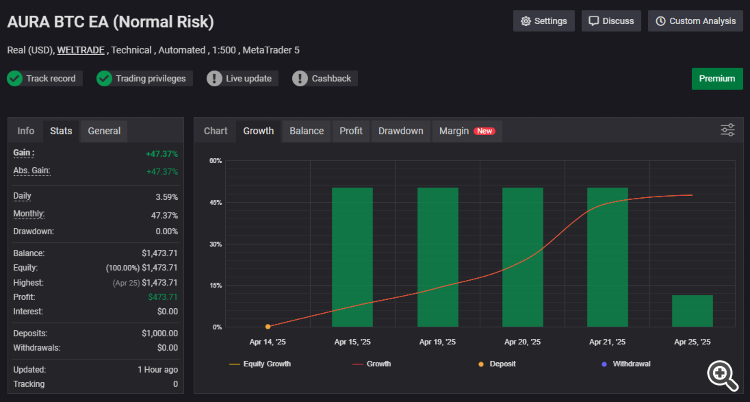750x402 pixels.
Task: Toggle Deposit markers in chart legend
Action: click(x=495, y=364)
